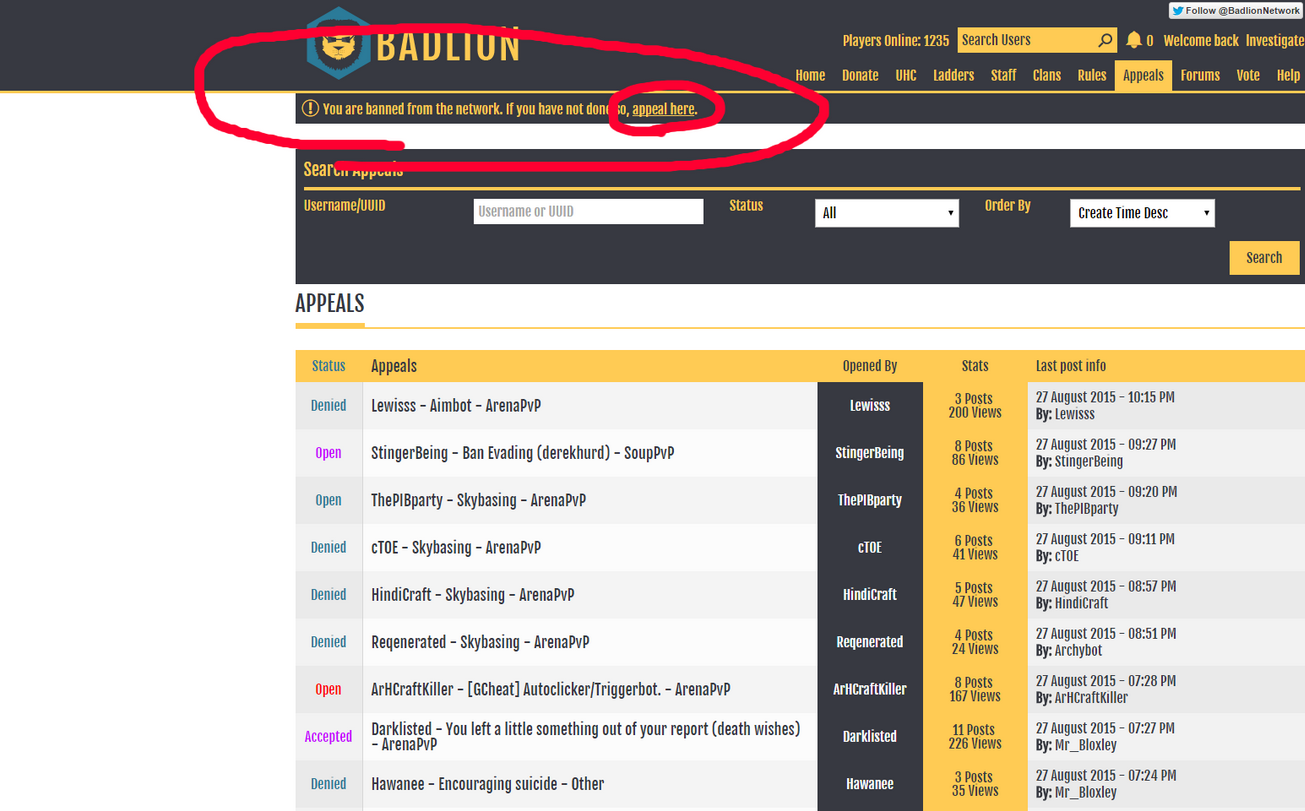The height and width of the screenshot is (811, 1305).
Task: Click the 'appeal here' link
Action: coord(663,109)
